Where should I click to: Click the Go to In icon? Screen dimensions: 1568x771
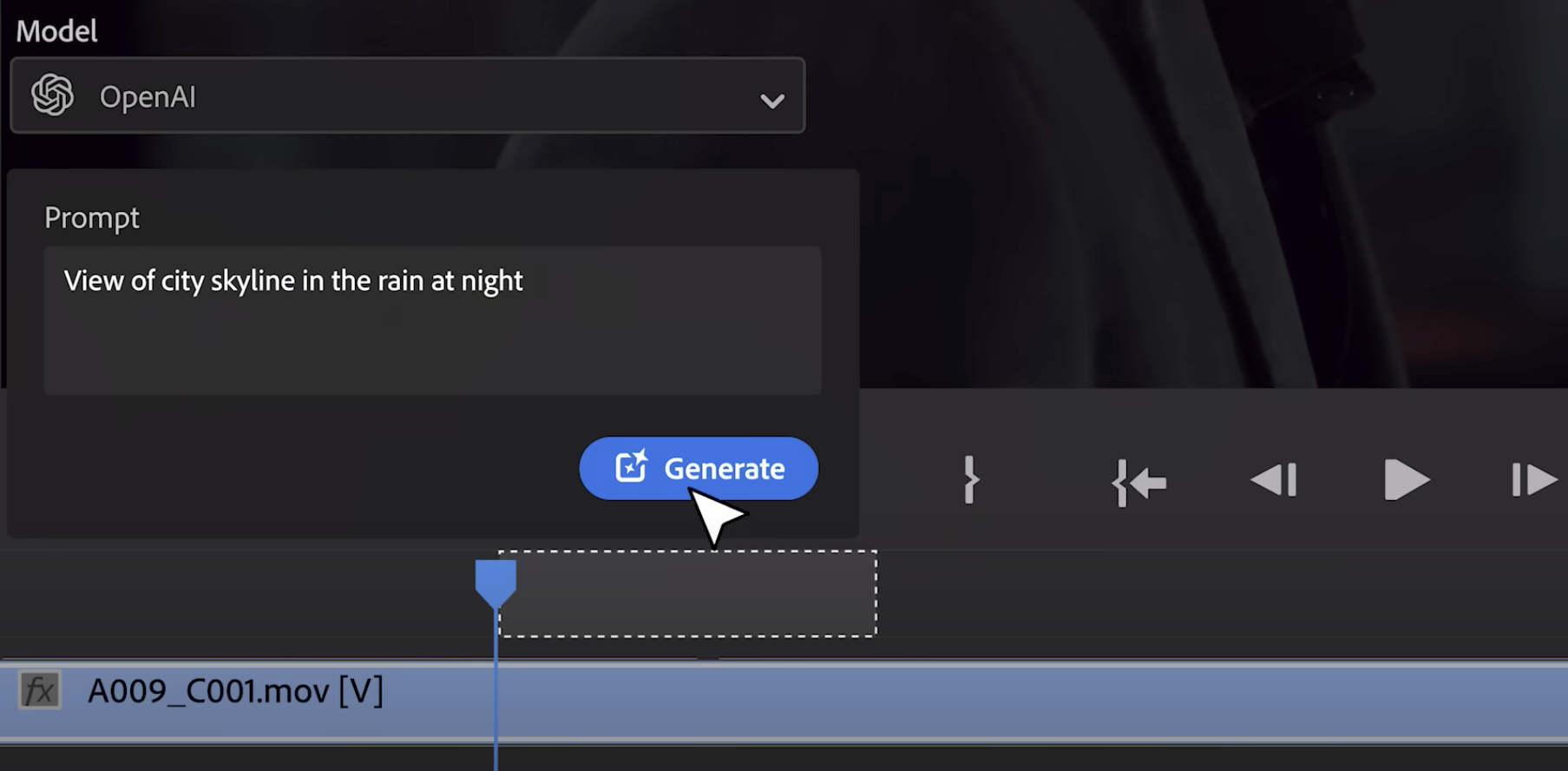pyautogui.click(x=1139, y=482)
